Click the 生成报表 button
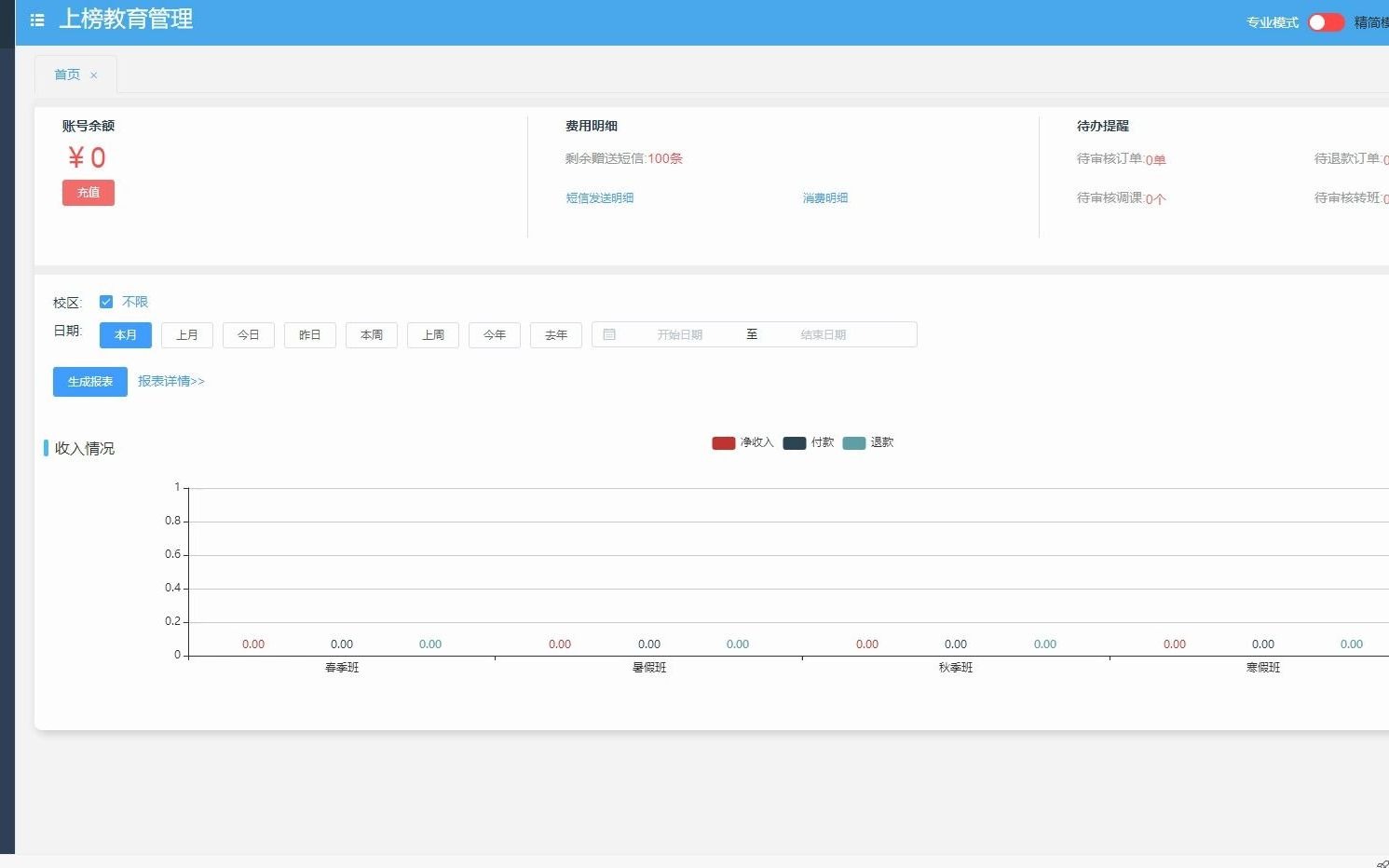1389x868 pixels. coord(90,382)
